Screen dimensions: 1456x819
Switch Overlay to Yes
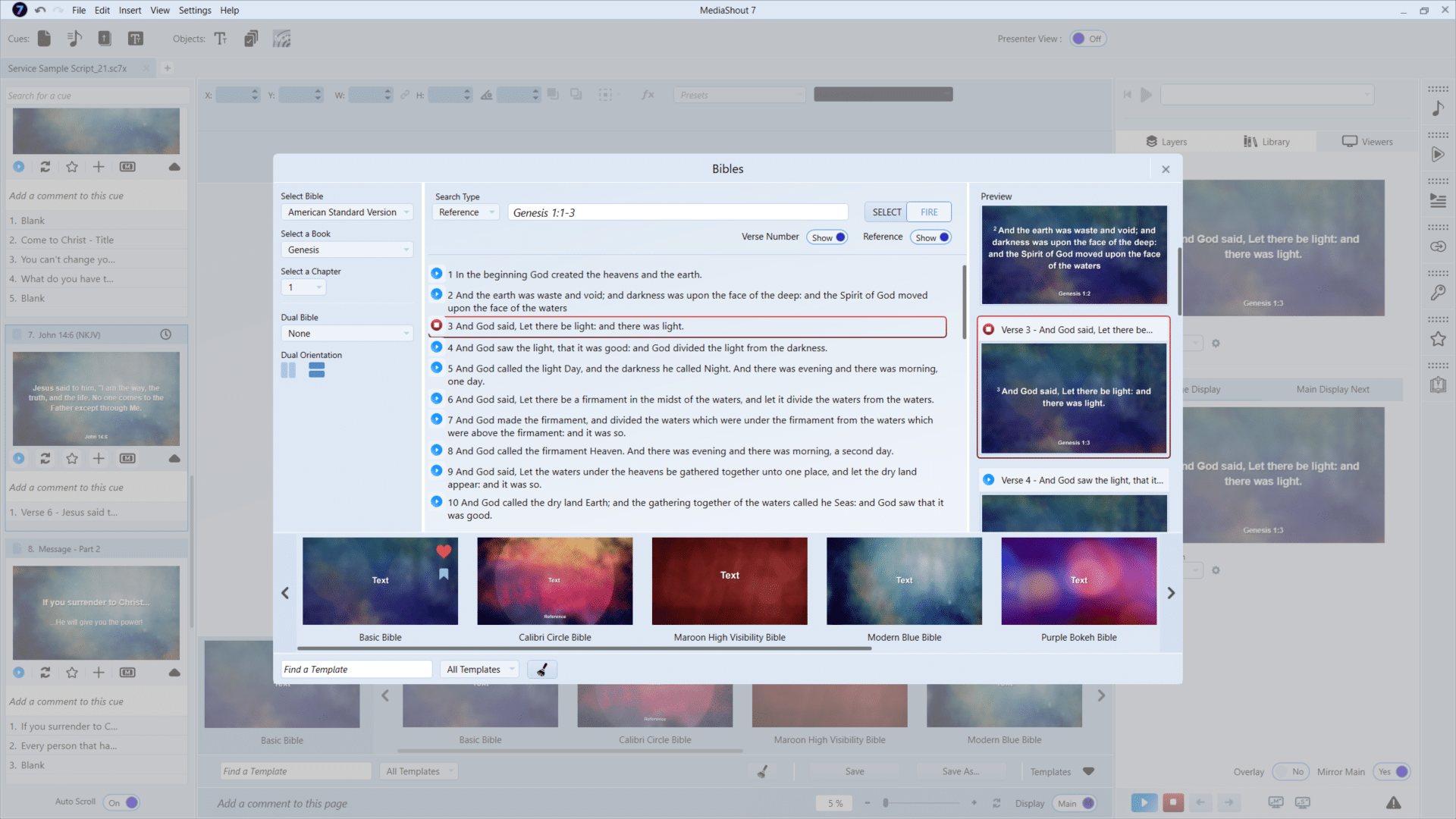(x=1291, y=771)
